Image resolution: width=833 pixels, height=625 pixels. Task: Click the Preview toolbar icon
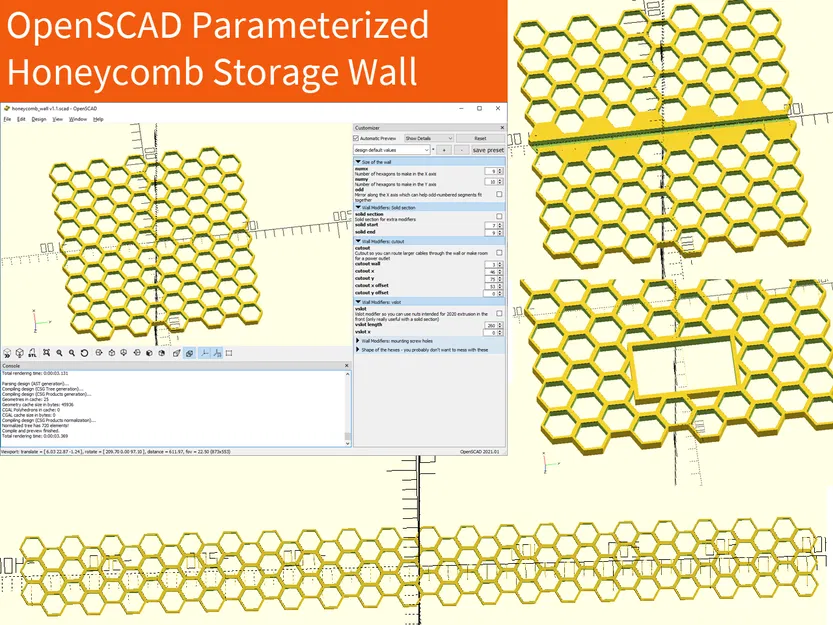click(7, 353)
